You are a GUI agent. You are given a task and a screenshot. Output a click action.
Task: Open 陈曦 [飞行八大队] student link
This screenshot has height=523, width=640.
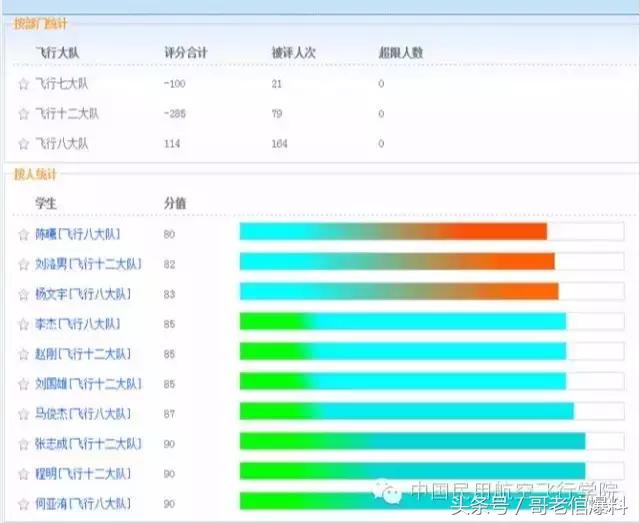pos(78,234)
